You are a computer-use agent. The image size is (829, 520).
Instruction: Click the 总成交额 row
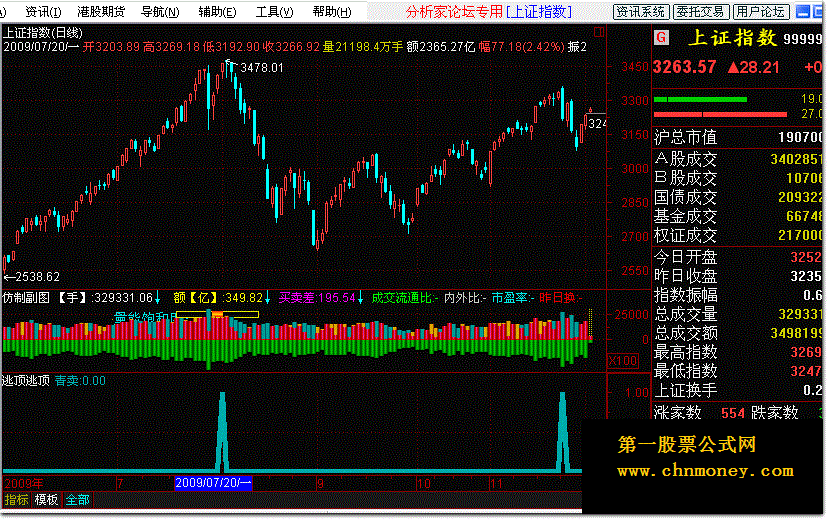coord(739,333)
